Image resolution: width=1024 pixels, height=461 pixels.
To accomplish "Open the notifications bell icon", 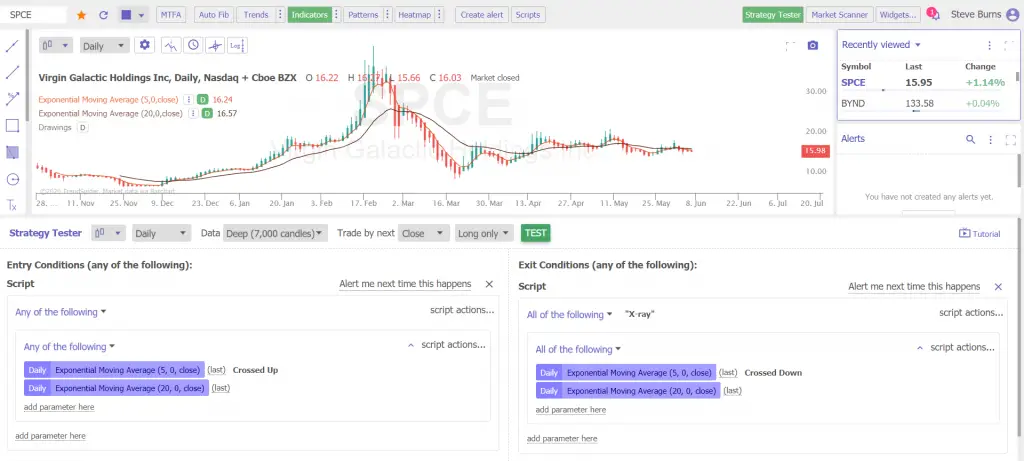I will tap(933, 14).
